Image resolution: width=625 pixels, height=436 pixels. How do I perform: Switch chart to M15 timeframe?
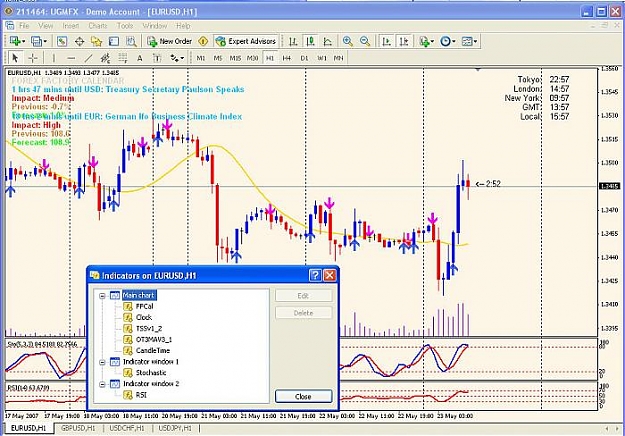pyautogui.click(x=235, y=58)
